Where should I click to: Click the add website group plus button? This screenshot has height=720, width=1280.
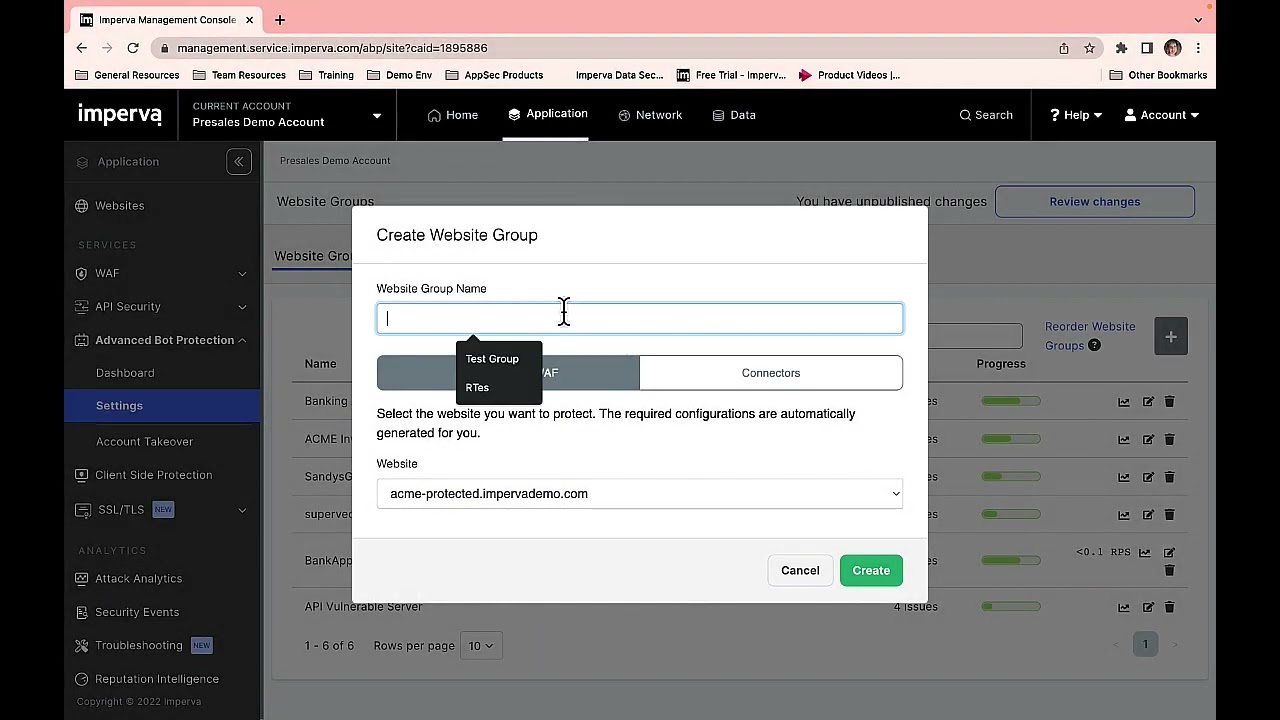click(x=1170, y=336)
